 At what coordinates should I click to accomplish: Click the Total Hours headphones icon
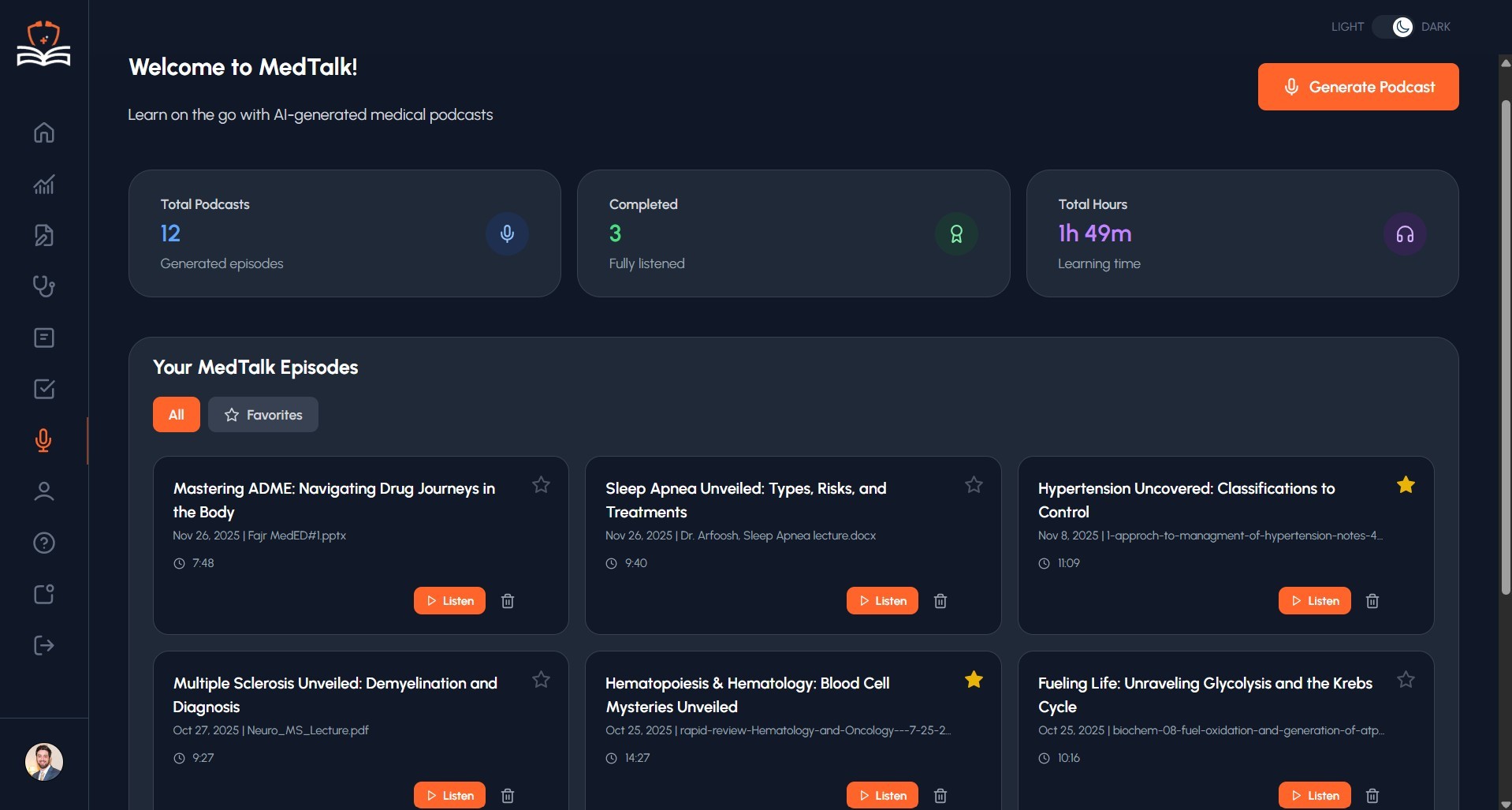[x=1405, y=233]
